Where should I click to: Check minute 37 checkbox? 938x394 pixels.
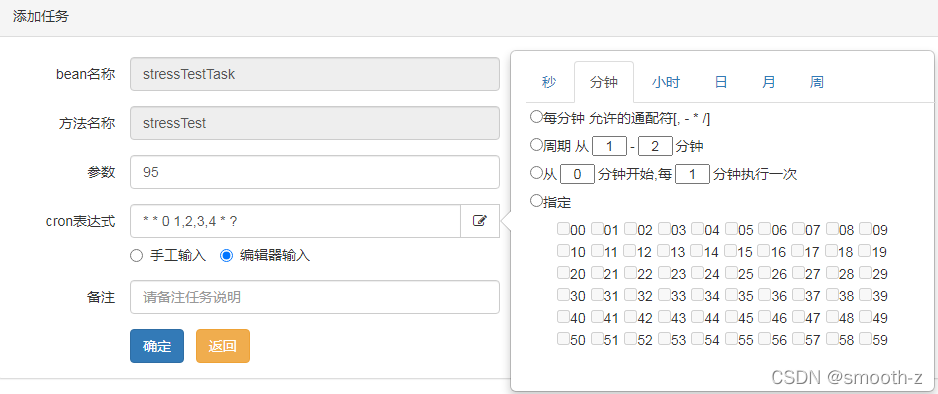point(798,295)
